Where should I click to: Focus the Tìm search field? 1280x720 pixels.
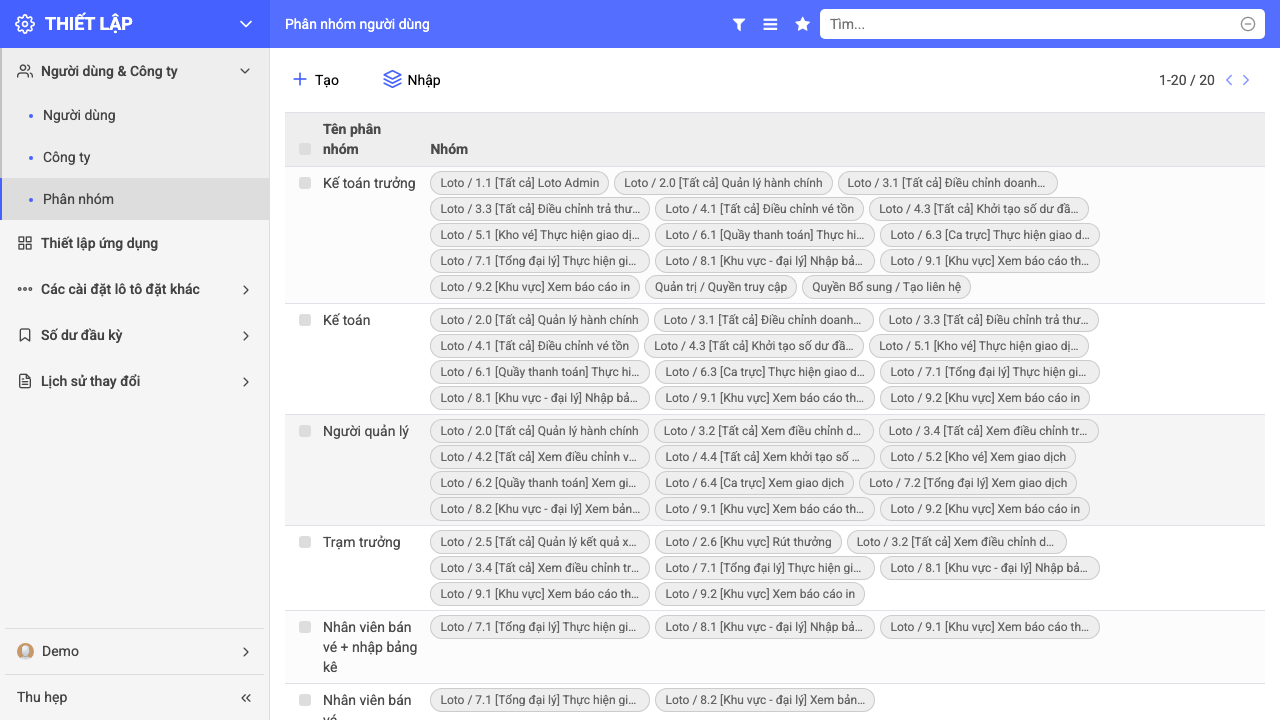[x=1032, y=24]
